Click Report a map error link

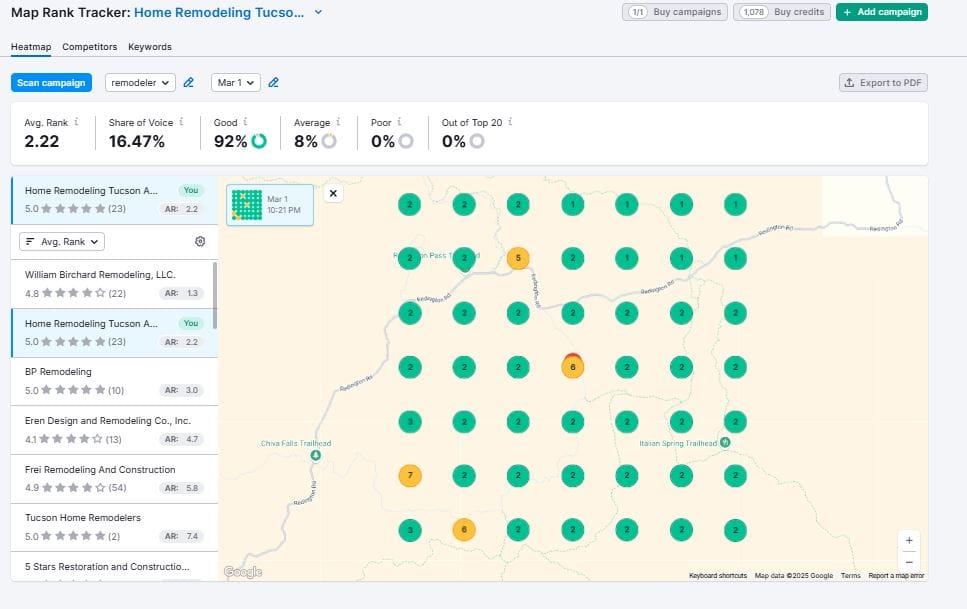tap(896, 575)
